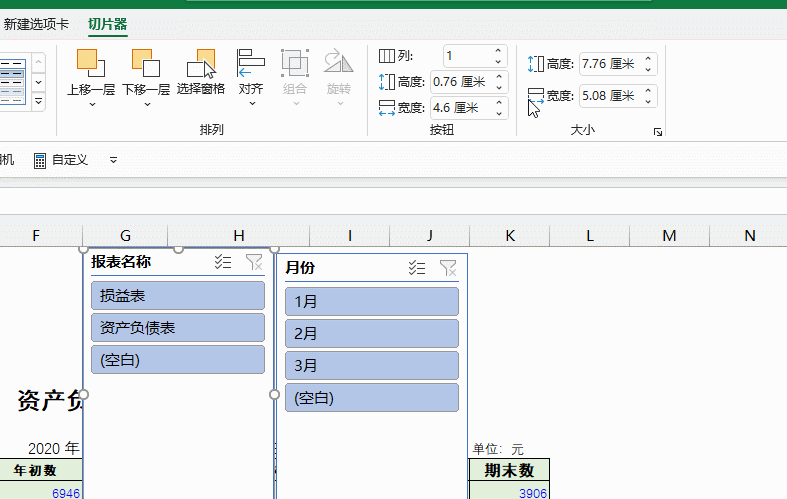The height and width of the screenshot is (499, 787).
Task: Select 损益表 in the 报表名称 slicer
Action: pyautogui.click(x=178, y=295)
